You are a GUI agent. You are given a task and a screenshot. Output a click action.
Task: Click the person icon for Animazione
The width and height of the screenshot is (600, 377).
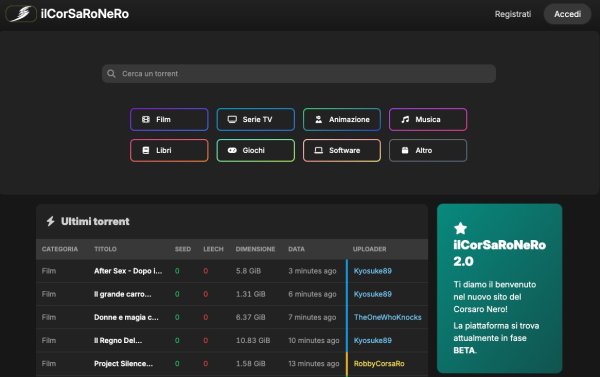point(318,119)
